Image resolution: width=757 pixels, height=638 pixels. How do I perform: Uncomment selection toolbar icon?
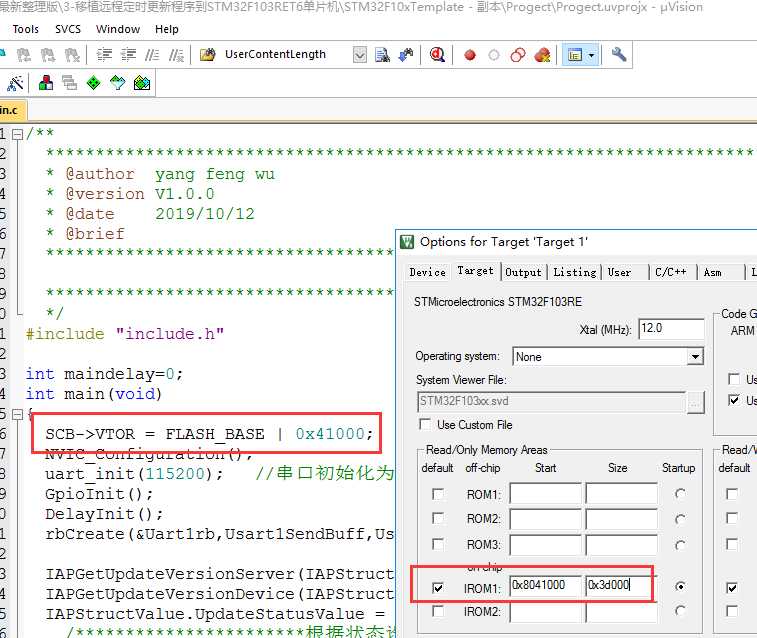point(176,55)
